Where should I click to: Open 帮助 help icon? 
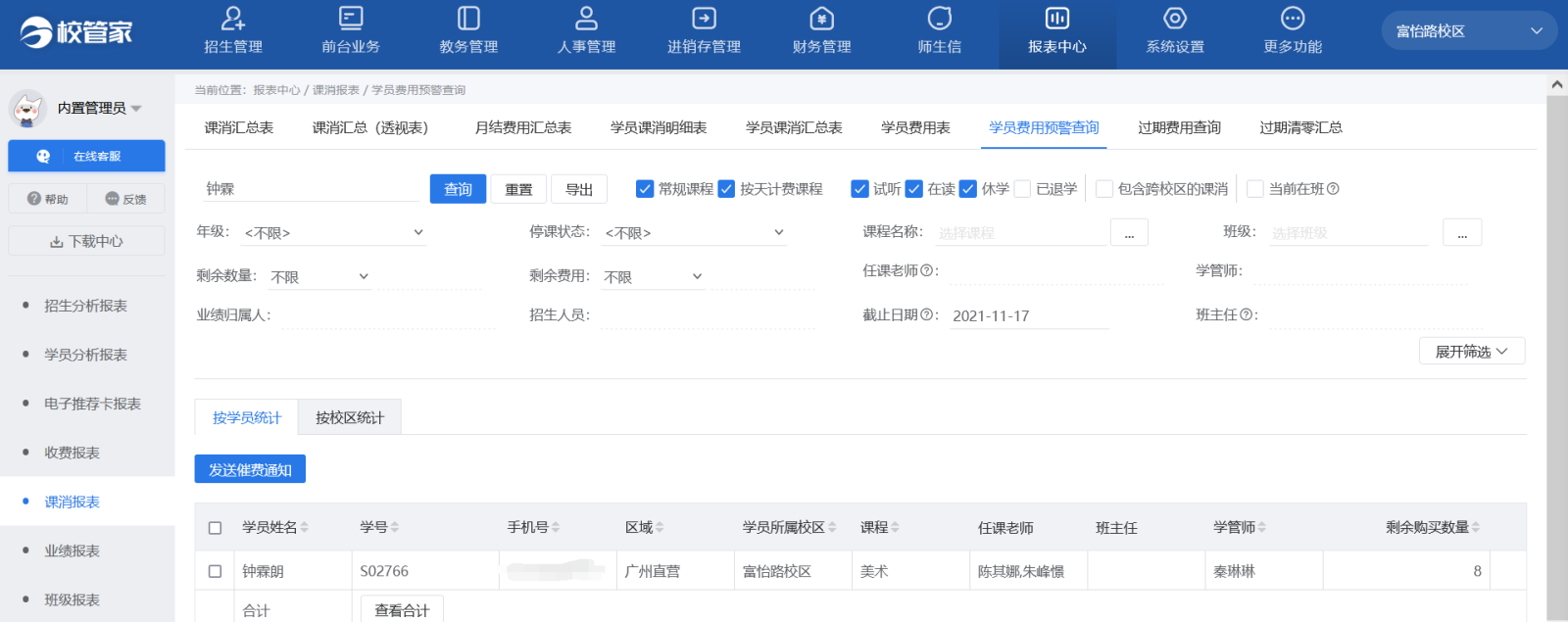[x=34, y=199]
